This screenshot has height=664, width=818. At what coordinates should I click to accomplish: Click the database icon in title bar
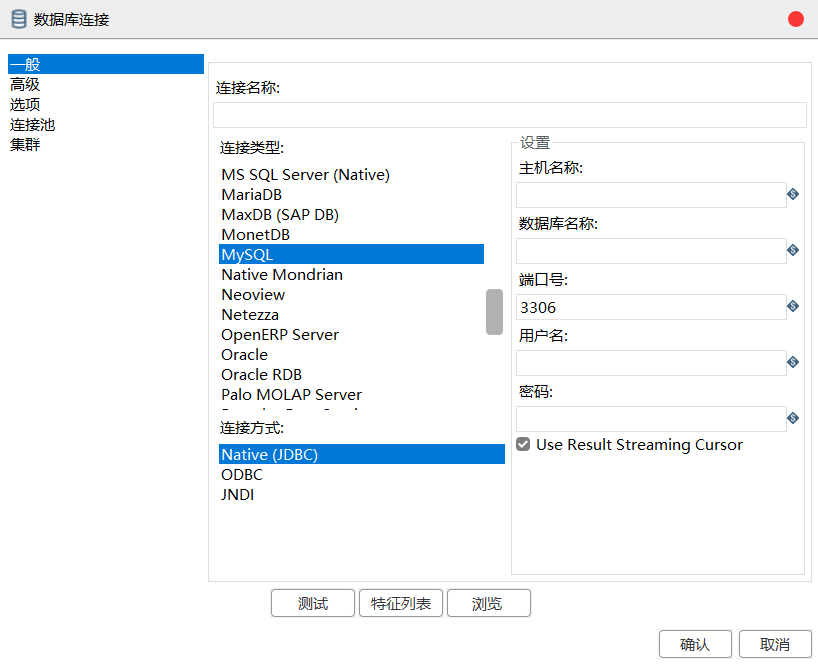tap(19, 19)
